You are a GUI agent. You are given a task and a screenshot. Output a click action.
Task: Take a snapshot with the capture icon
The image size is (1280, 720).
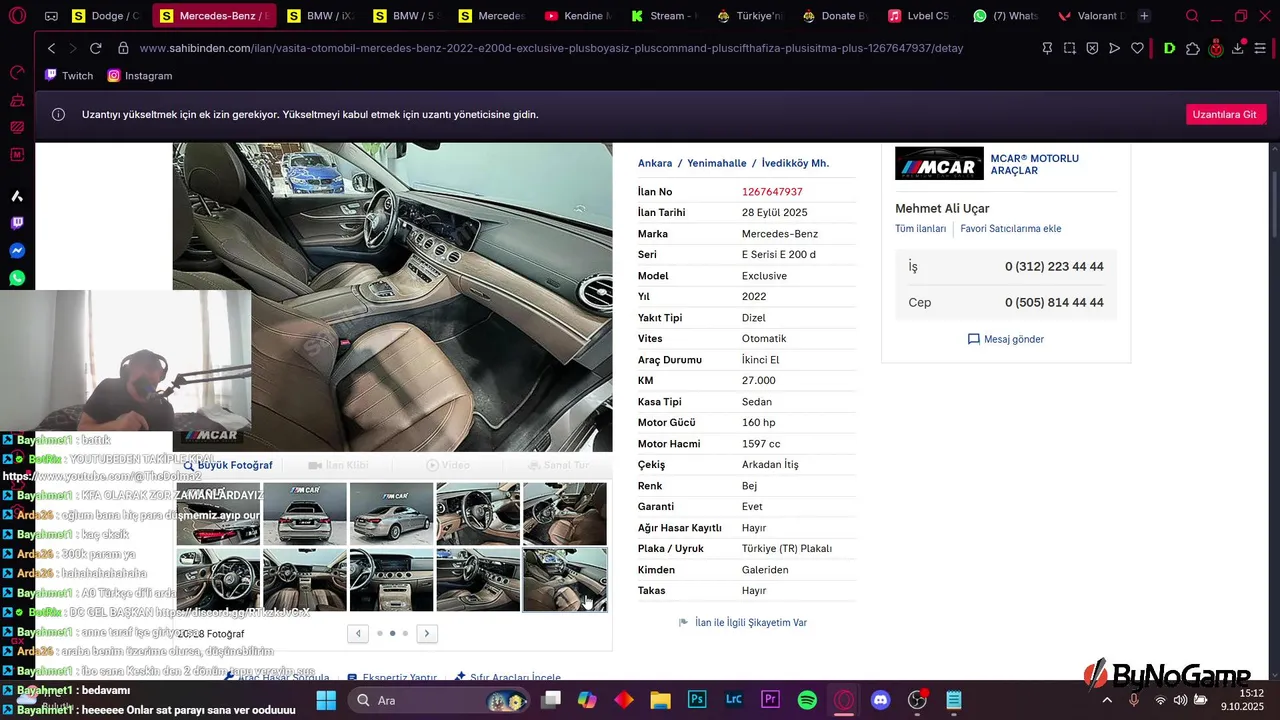coord(1070,48)
